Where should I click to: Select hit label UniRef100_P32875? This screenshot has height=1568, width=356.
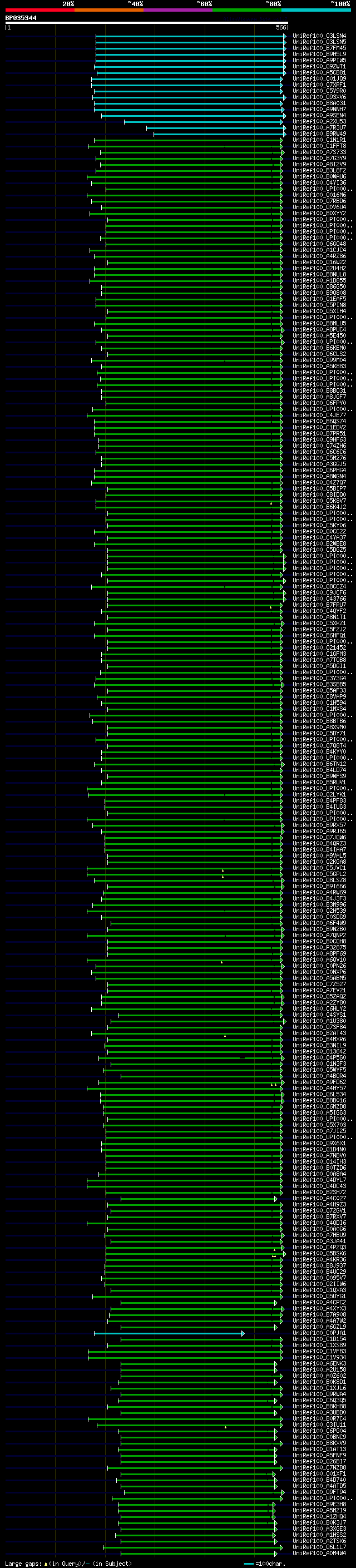pyautogui.click(x=319, y=947)
